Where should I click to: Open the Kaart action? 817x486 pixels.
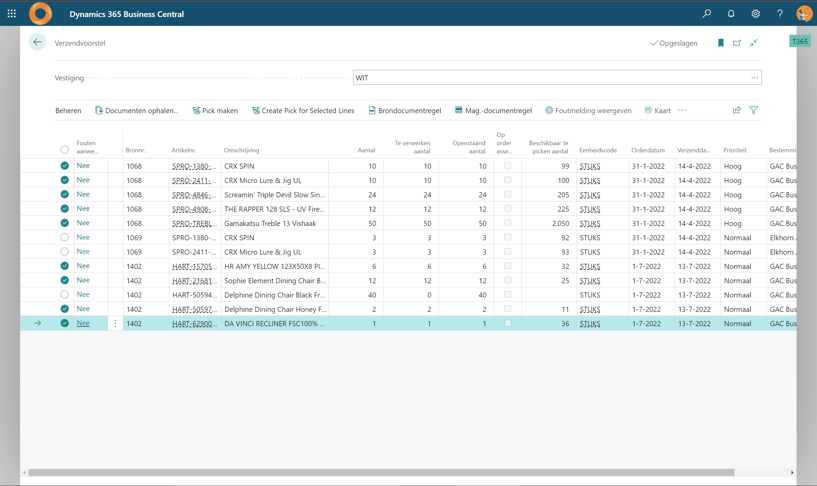click(x=658, y=110)
